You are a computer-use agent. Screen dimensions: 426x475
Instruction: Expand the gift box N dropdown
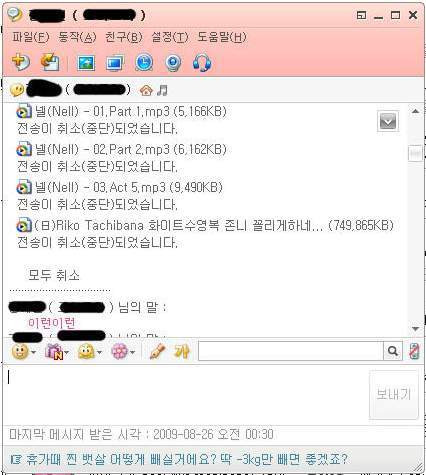(x=57, y=352)
